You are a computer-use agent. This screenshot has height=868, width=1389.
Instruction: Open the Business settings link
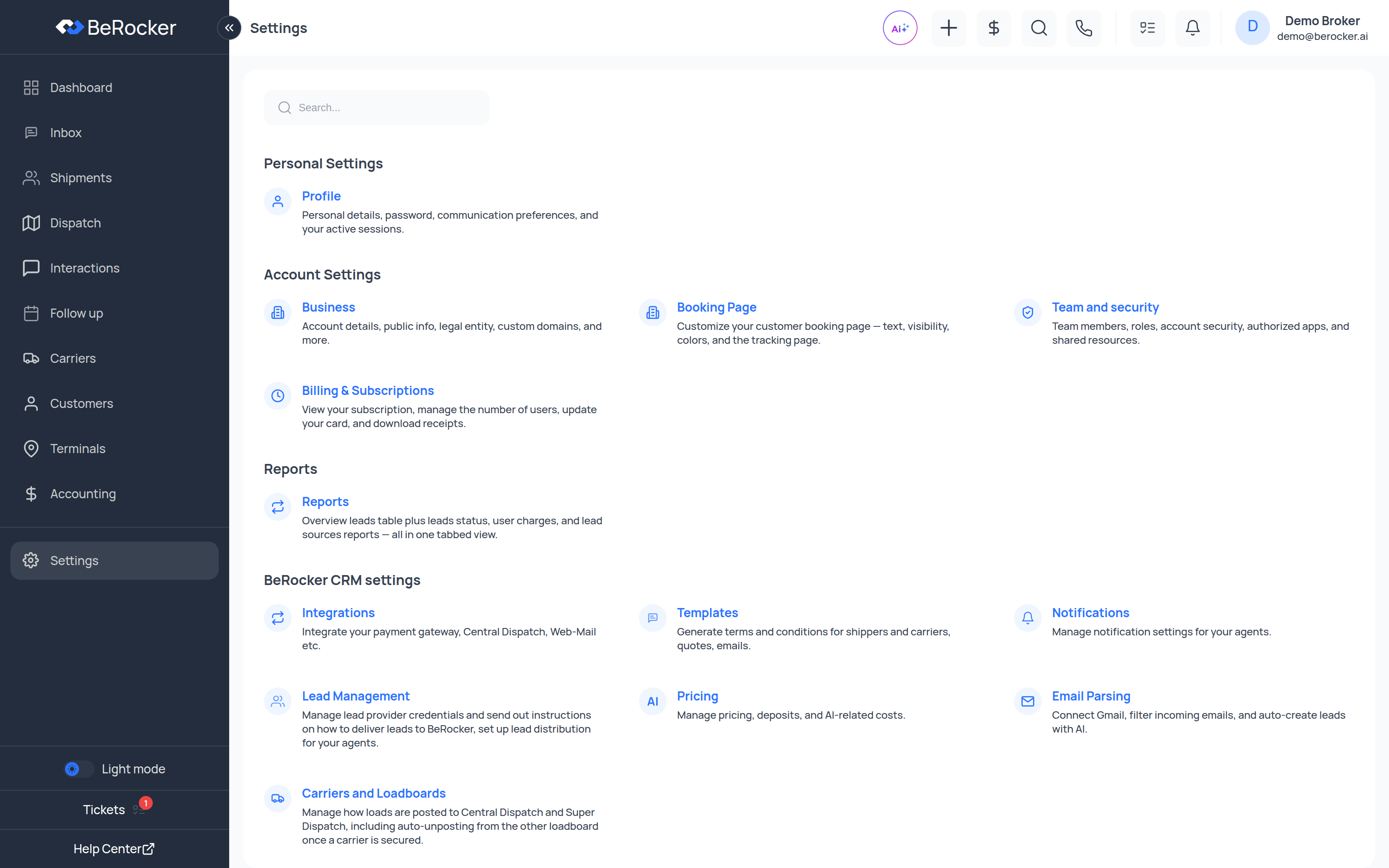click(328, 307)
